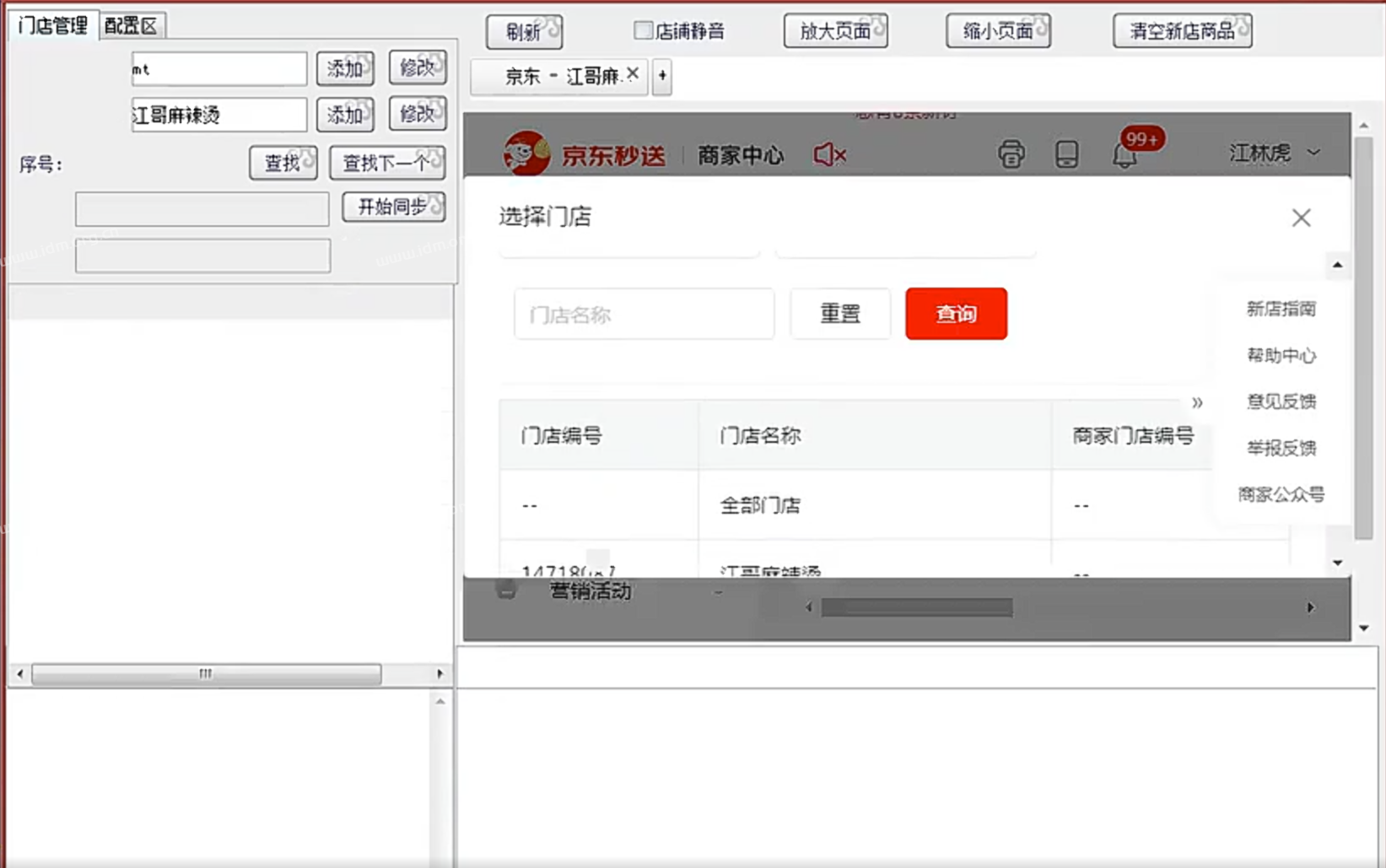Click the 刷新 button

(524, 32)
